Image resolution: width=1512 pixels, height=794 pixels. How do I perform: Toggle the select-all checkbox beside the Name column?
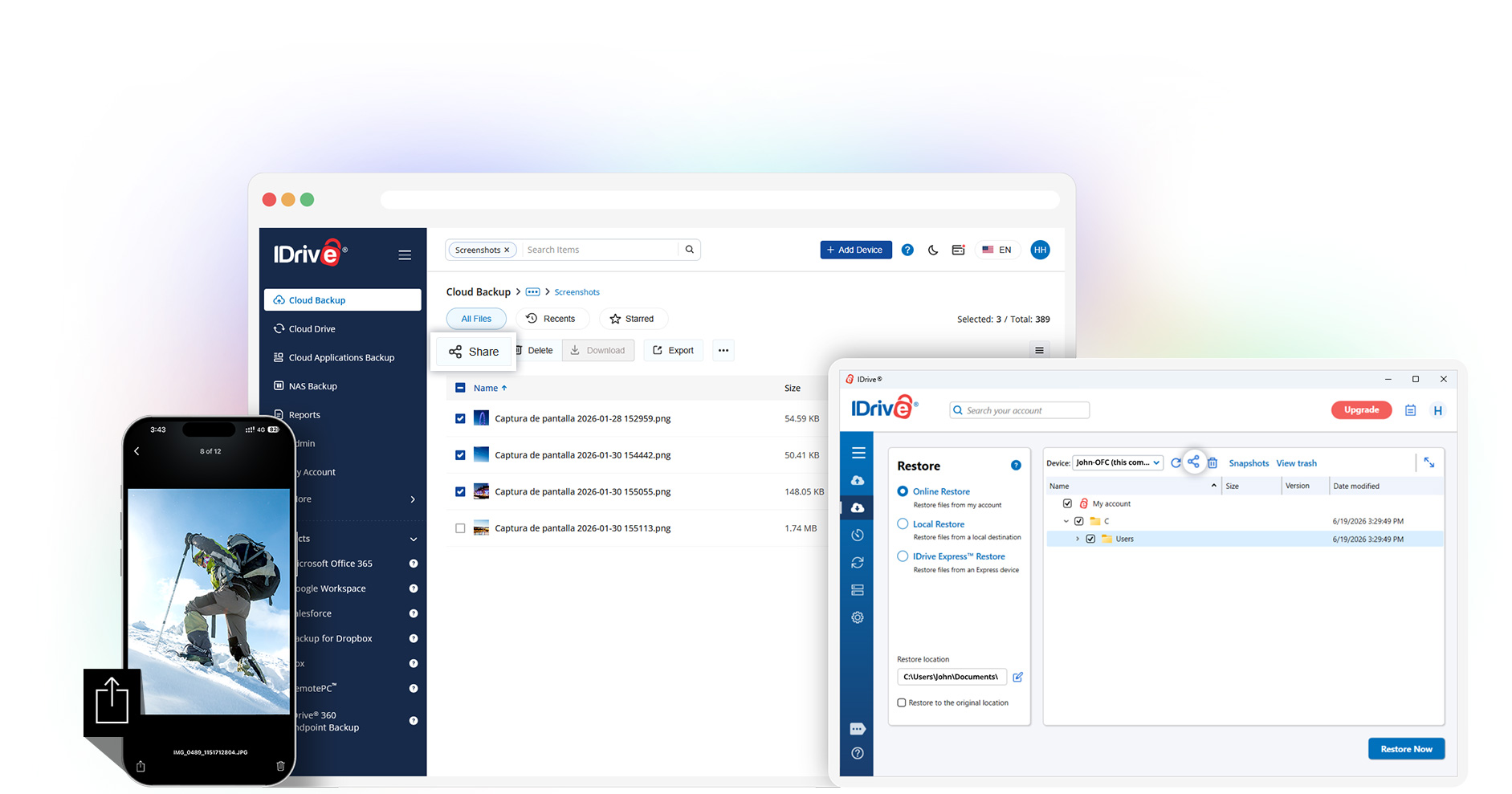click(460, 388)
